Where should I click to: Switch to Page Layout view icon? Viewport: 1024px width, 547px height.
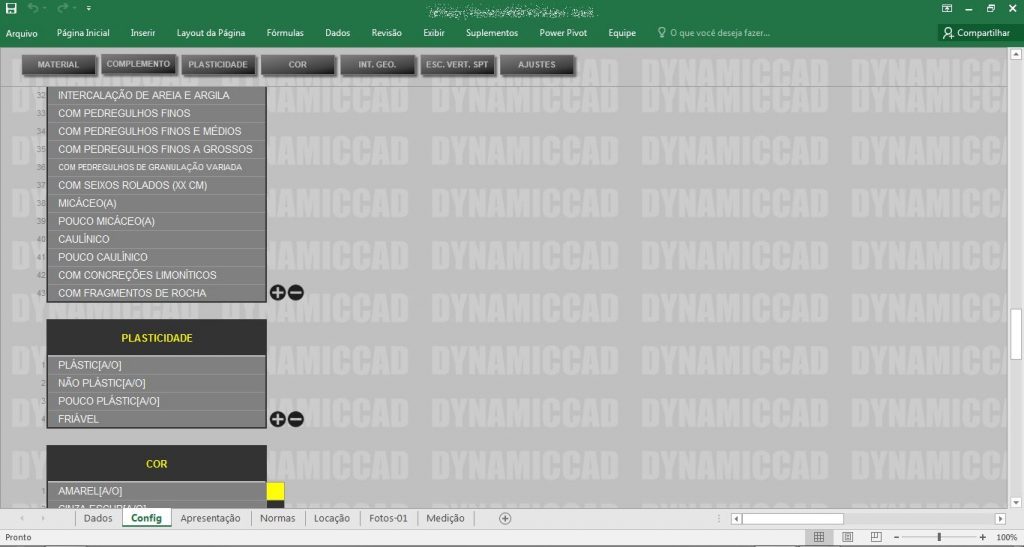tap(847, 537)
